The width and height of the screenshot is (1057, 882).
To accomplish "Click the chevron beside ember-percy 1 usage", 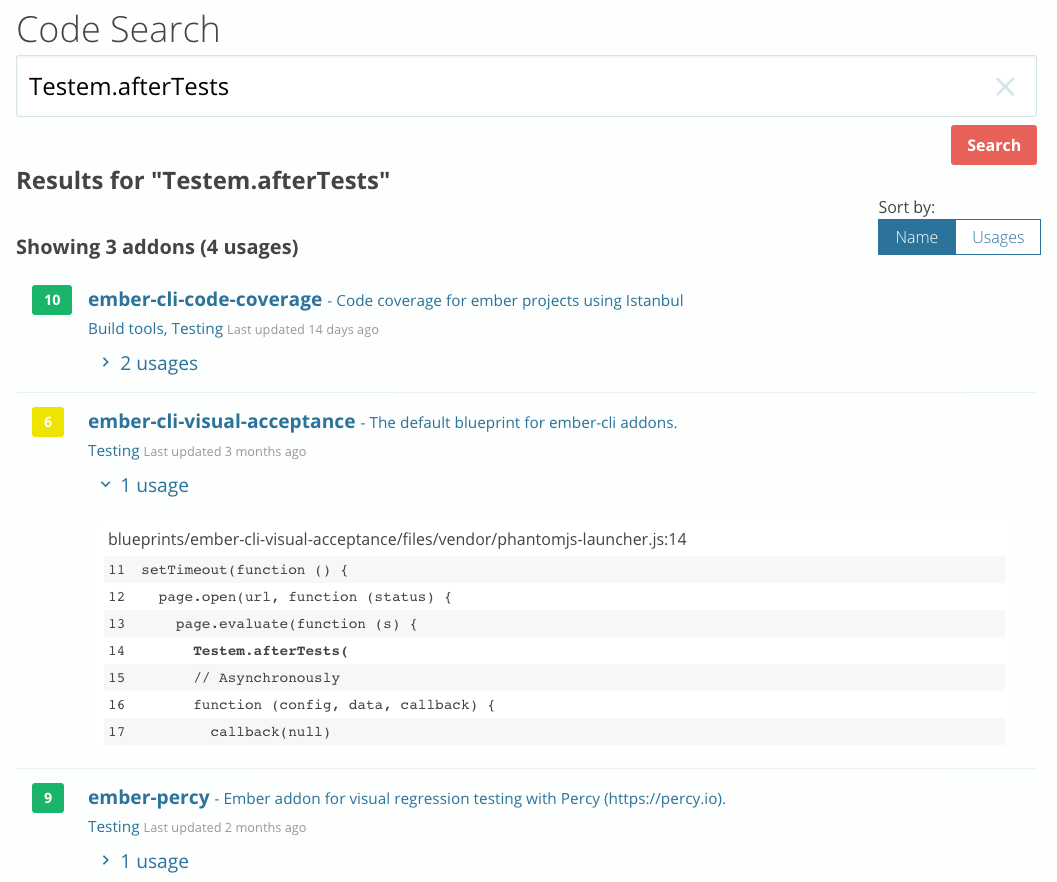I will pos(106,860).
